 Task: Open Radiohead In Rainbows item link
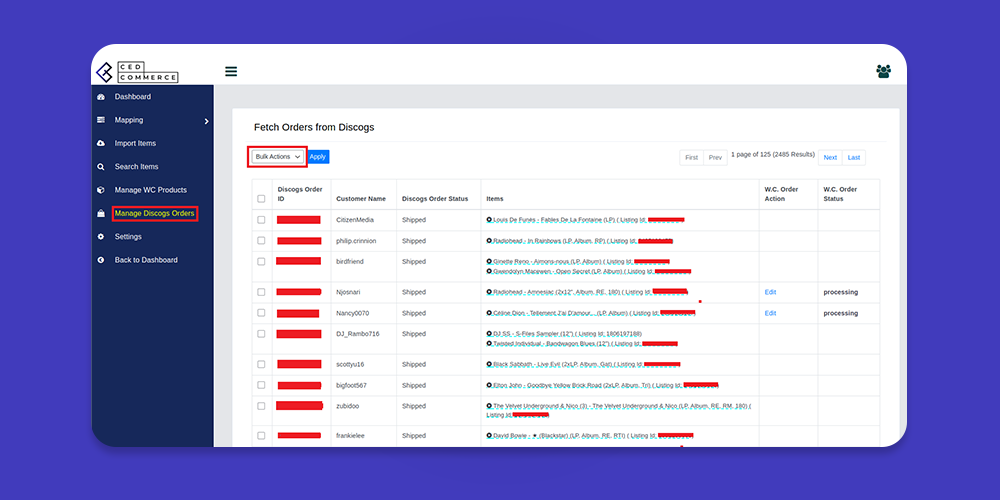(579, 241)
